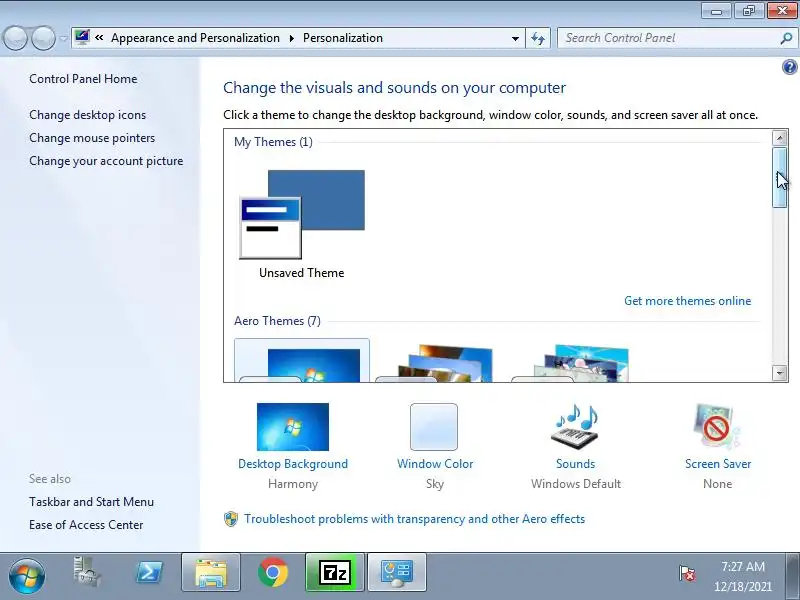Click the search magnifier icon
800x600 pixels.
coord(786,38)
